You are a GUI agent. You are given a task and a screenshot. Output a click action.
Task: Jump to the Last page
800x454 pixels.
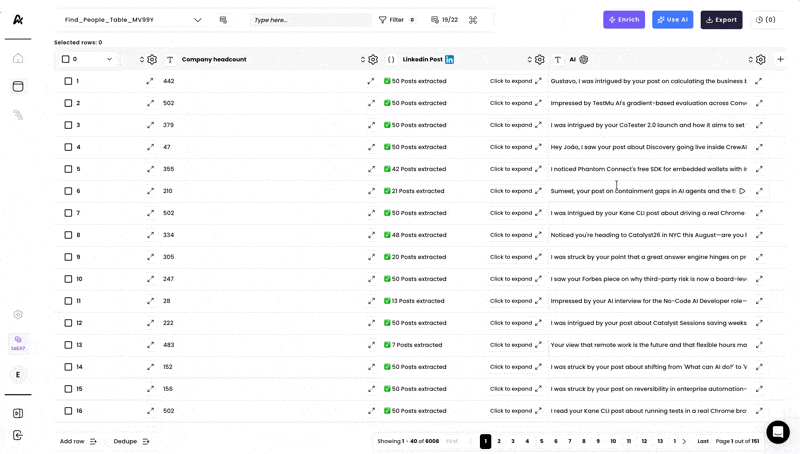(x=703, y=441)
